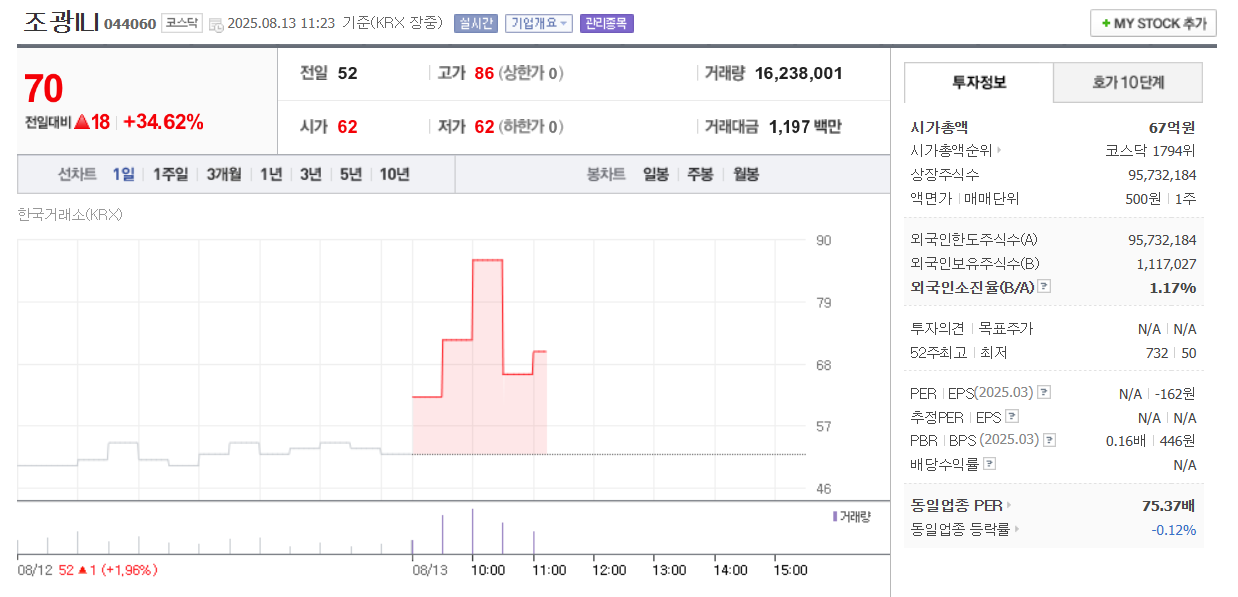Click the MY STOCK 추가 button
This screenshot has height=597, width=1238.
1153,23
